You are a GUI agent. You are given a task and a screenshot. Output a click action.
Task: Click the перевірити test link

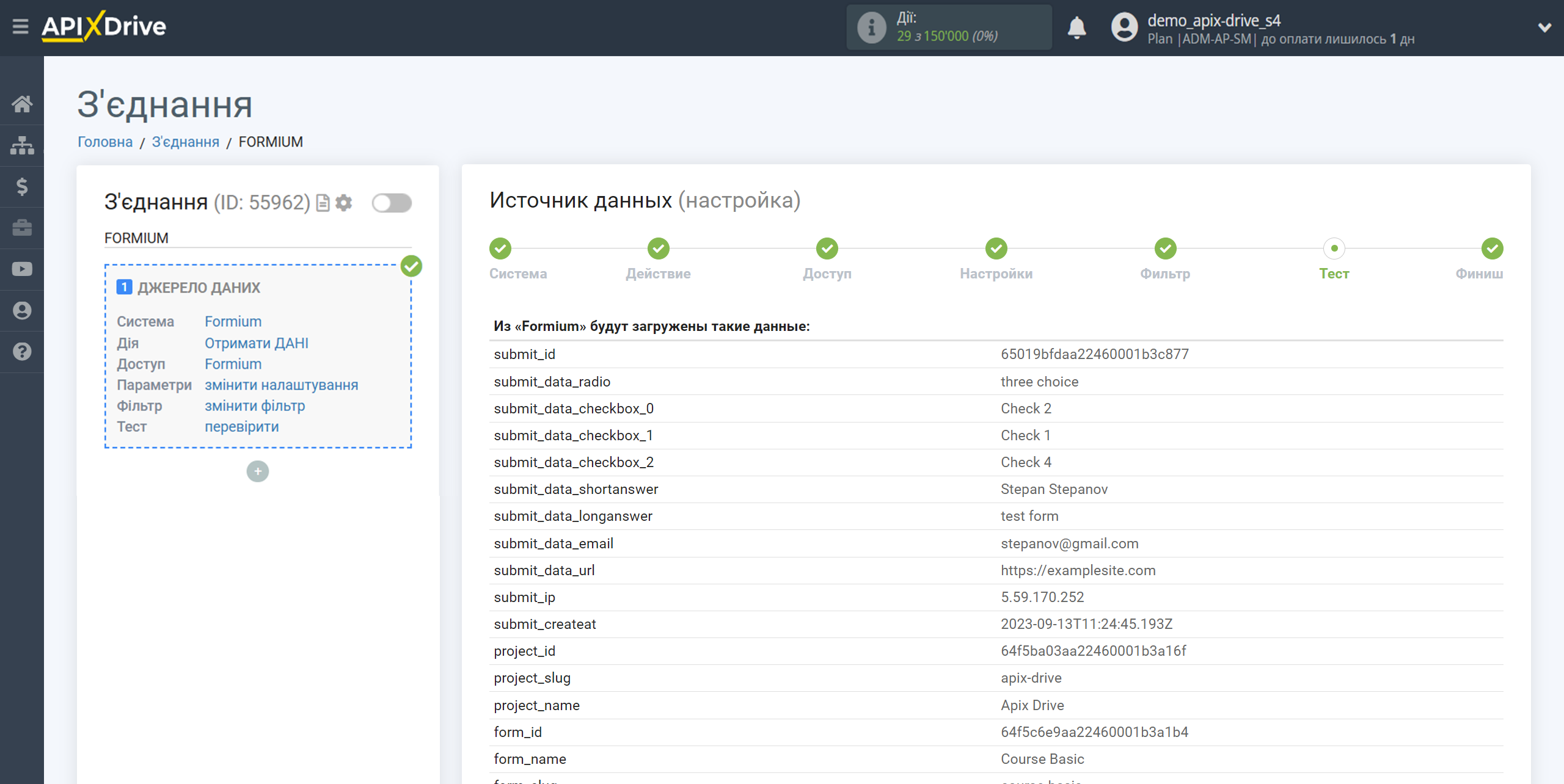[241, 427]
